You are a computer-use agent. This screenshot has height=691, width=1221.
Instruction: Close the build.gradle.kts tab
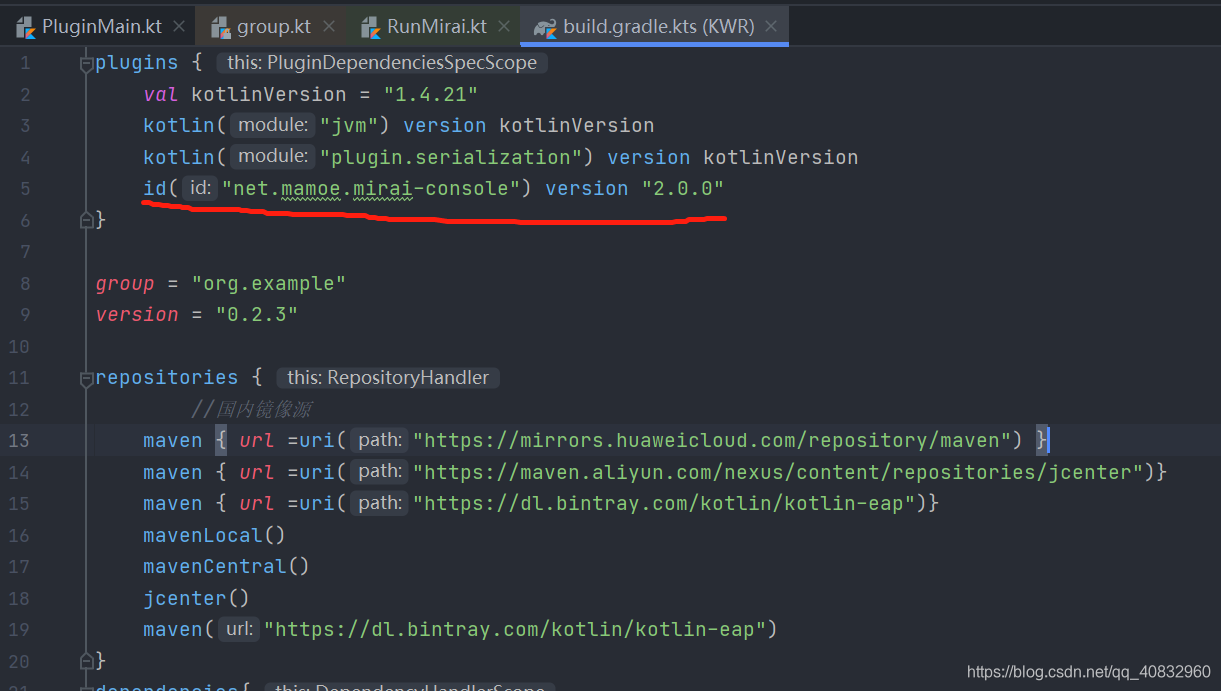[x=771, y=26]
